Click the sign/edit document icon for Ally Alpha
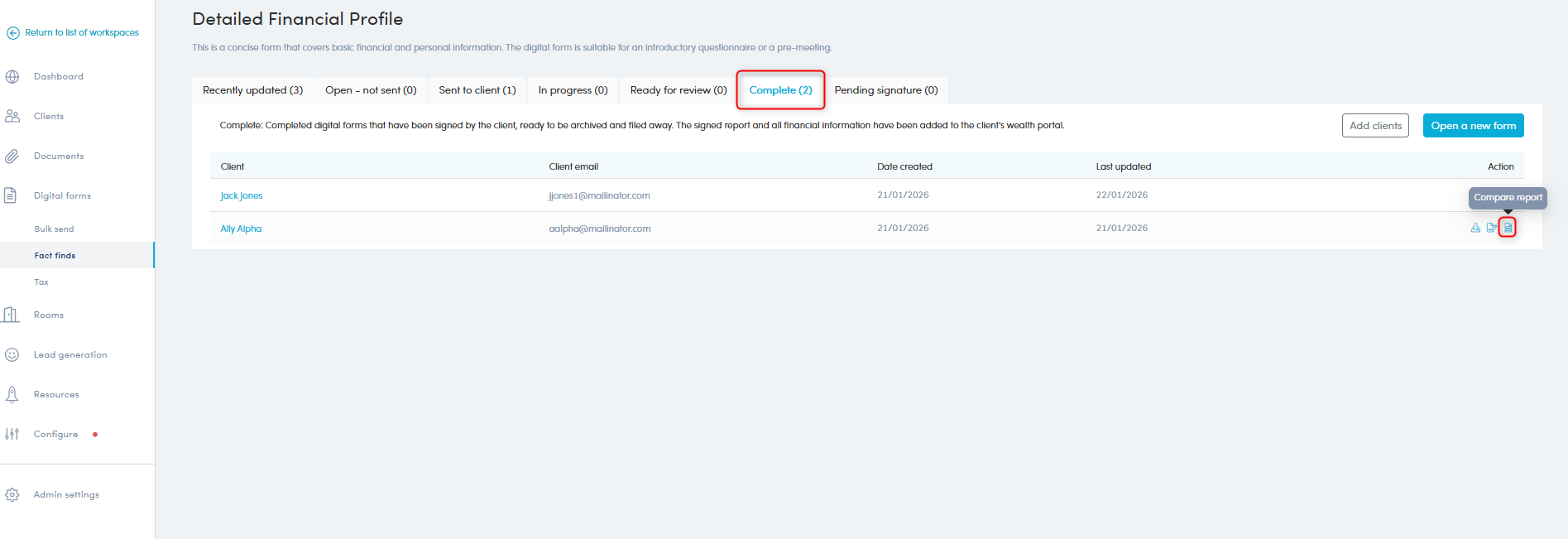The width and height of the screenshot is (1568, 539). [x=1491, y=228]
